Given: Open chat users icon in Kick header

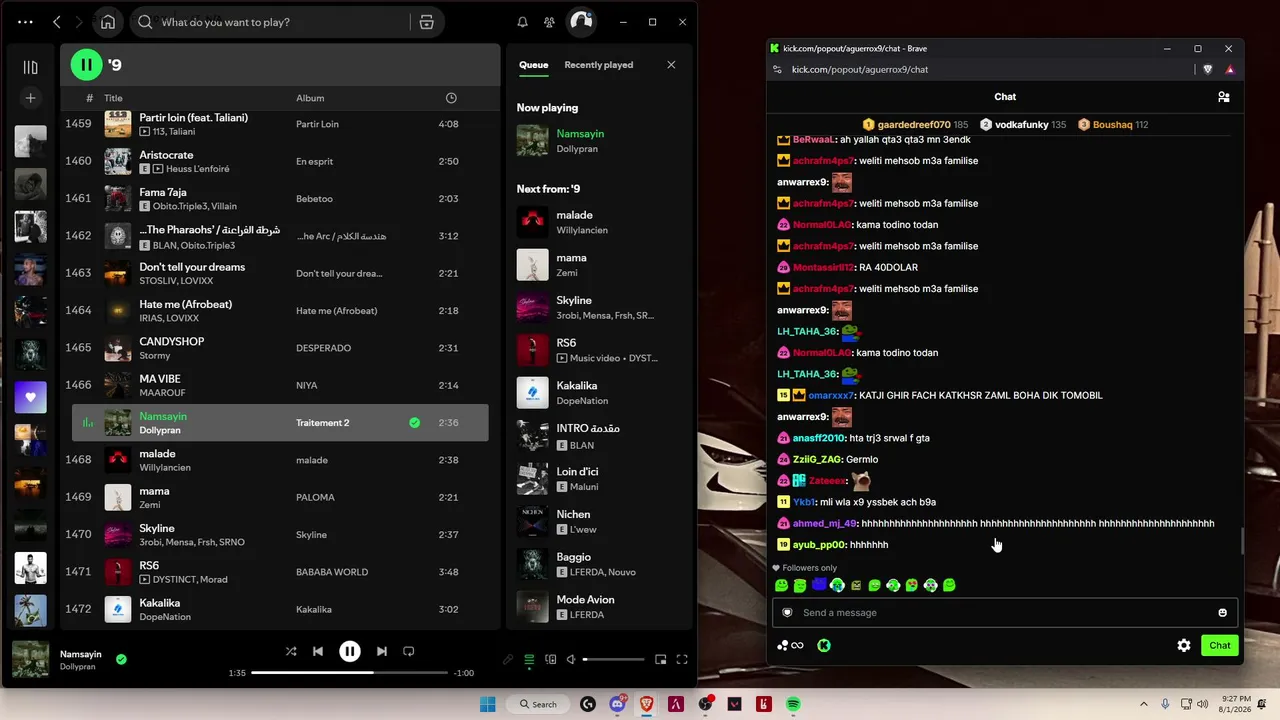Looking at the screenshot, I should pyautogui.click(x=1223, y=97).
